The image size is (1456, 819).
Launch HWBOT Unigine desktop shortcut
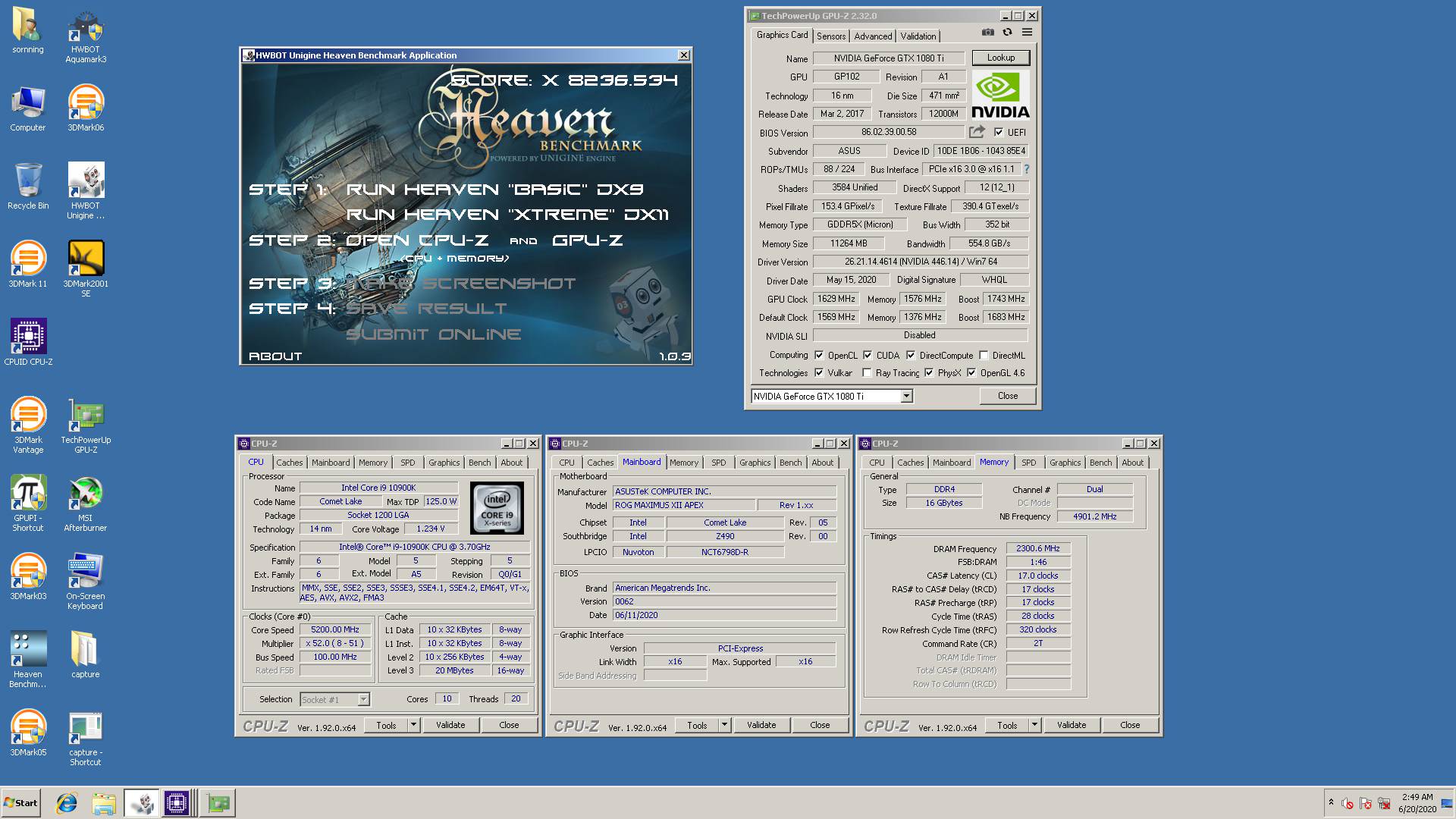pos(86,191)
